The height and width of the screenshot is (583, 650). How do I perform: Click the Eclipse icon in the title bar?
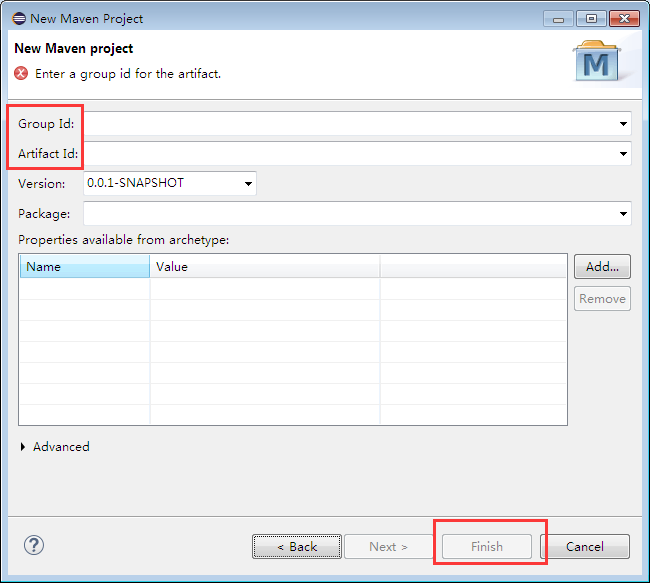point(19,19)
